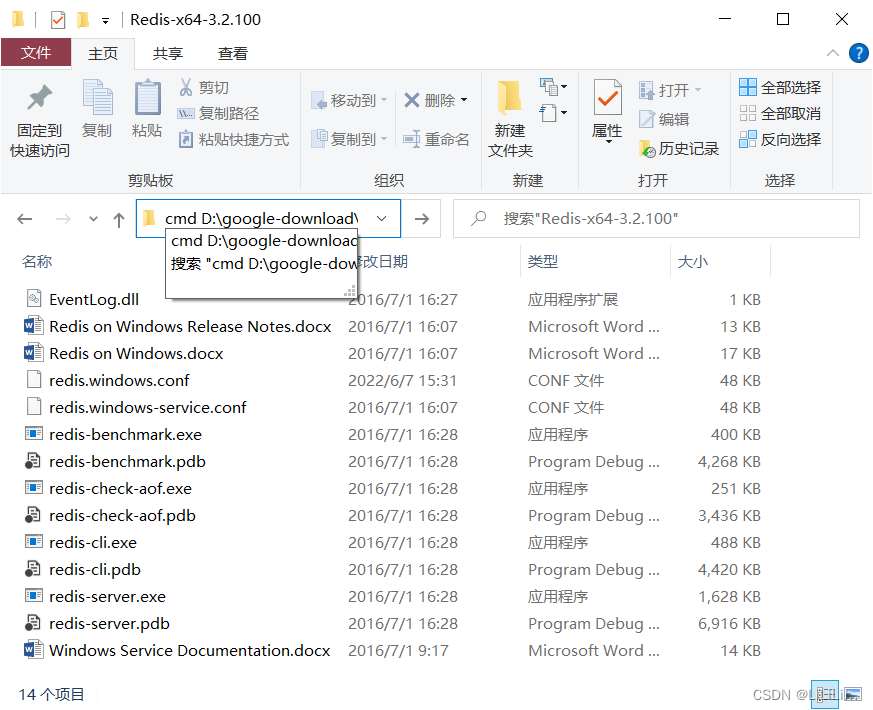Click Copy path (复制路径)
873x710 pixels.
(x=218, y=114)
